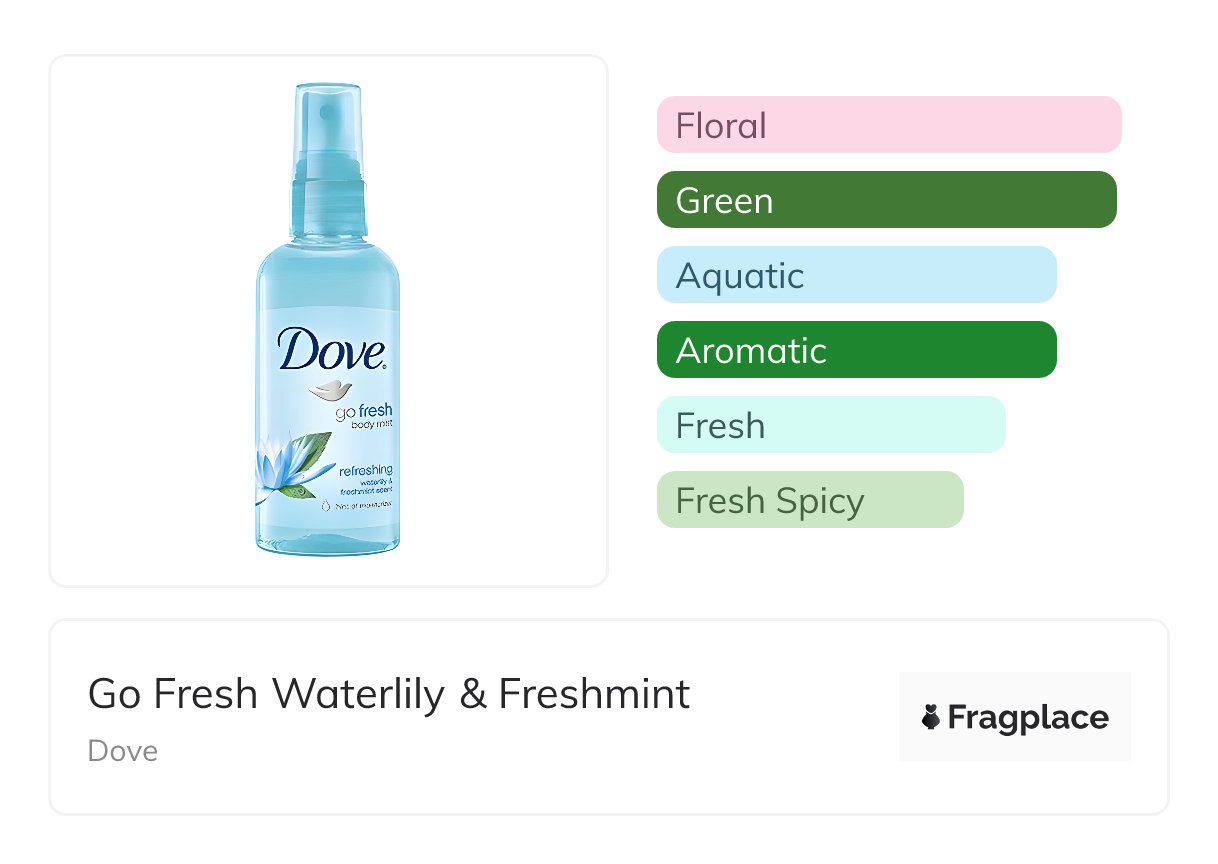Open the Dove brand link under the title

pos(123,751)
